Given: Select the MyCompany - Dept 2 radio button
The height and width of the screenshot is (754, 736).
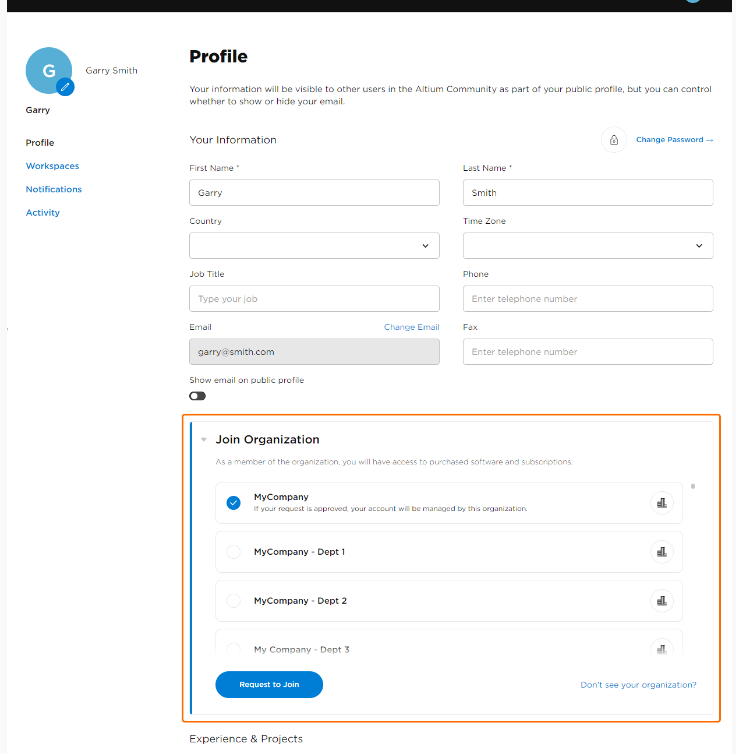Looking at the screenshot, I should pyautogui.click(x=233, y=601).
